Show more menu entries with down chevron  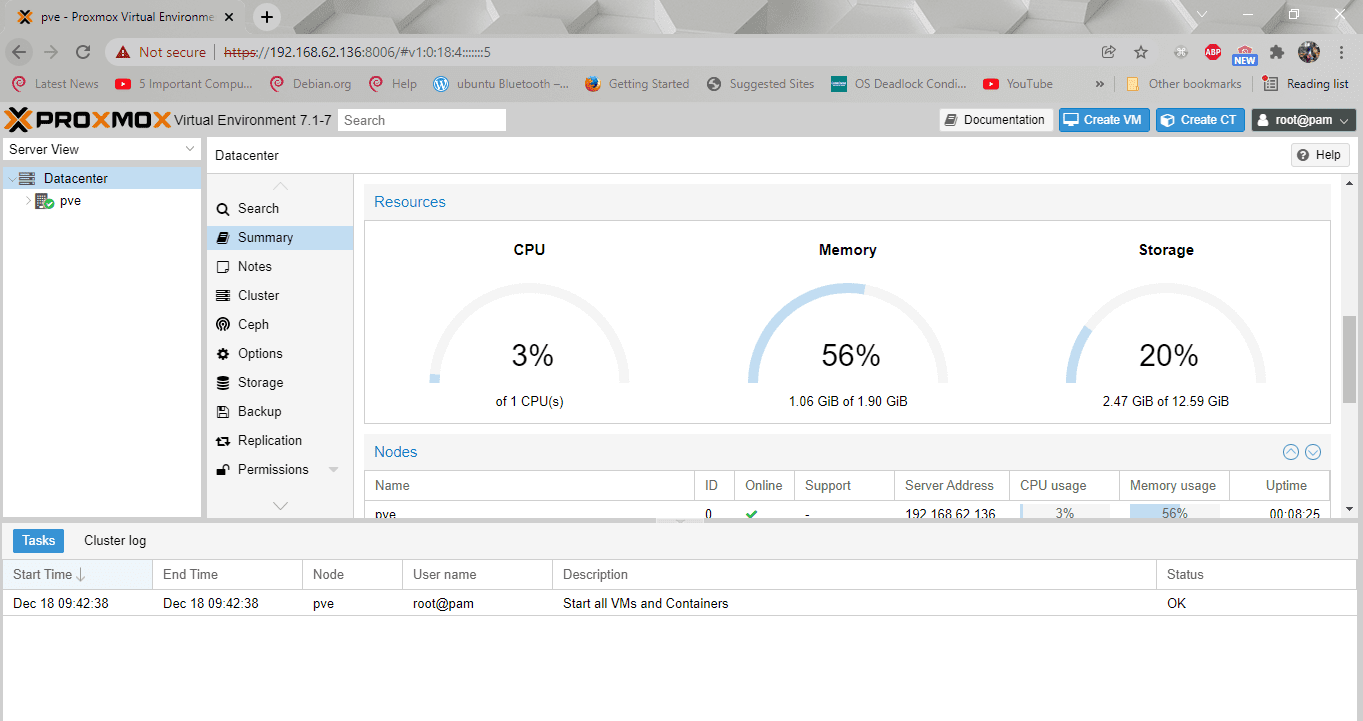pos(280,506)
